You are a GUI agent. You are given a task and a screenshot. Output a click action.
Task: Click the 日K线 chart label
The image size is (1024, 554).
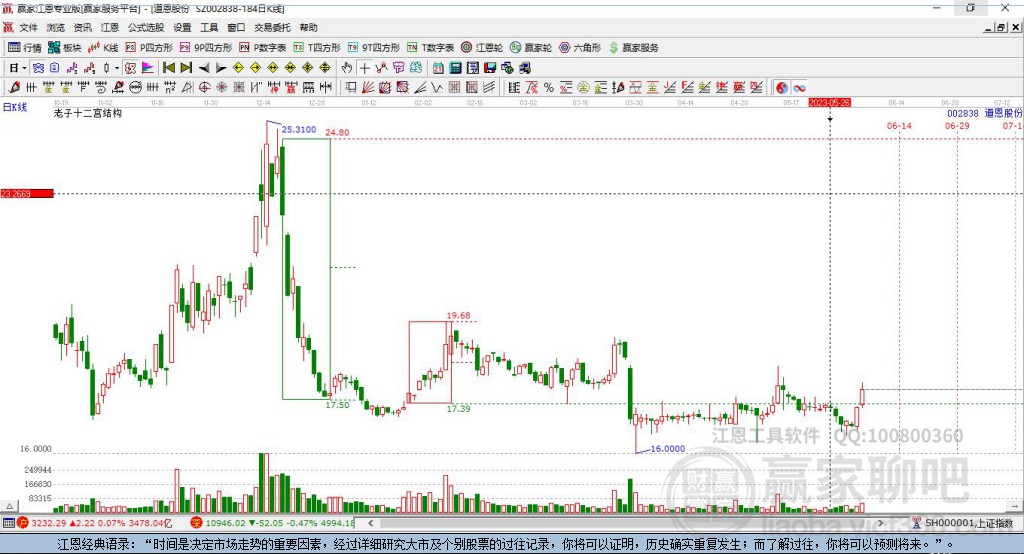pyautogui.click(x=15, y=107)
